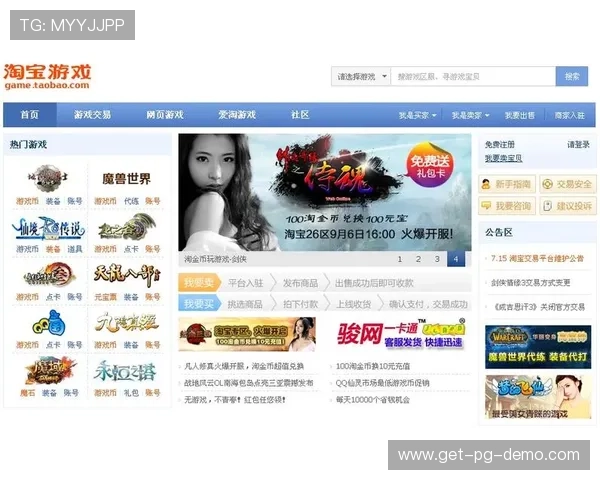Click the 免费注册 link

click(500, 145)
